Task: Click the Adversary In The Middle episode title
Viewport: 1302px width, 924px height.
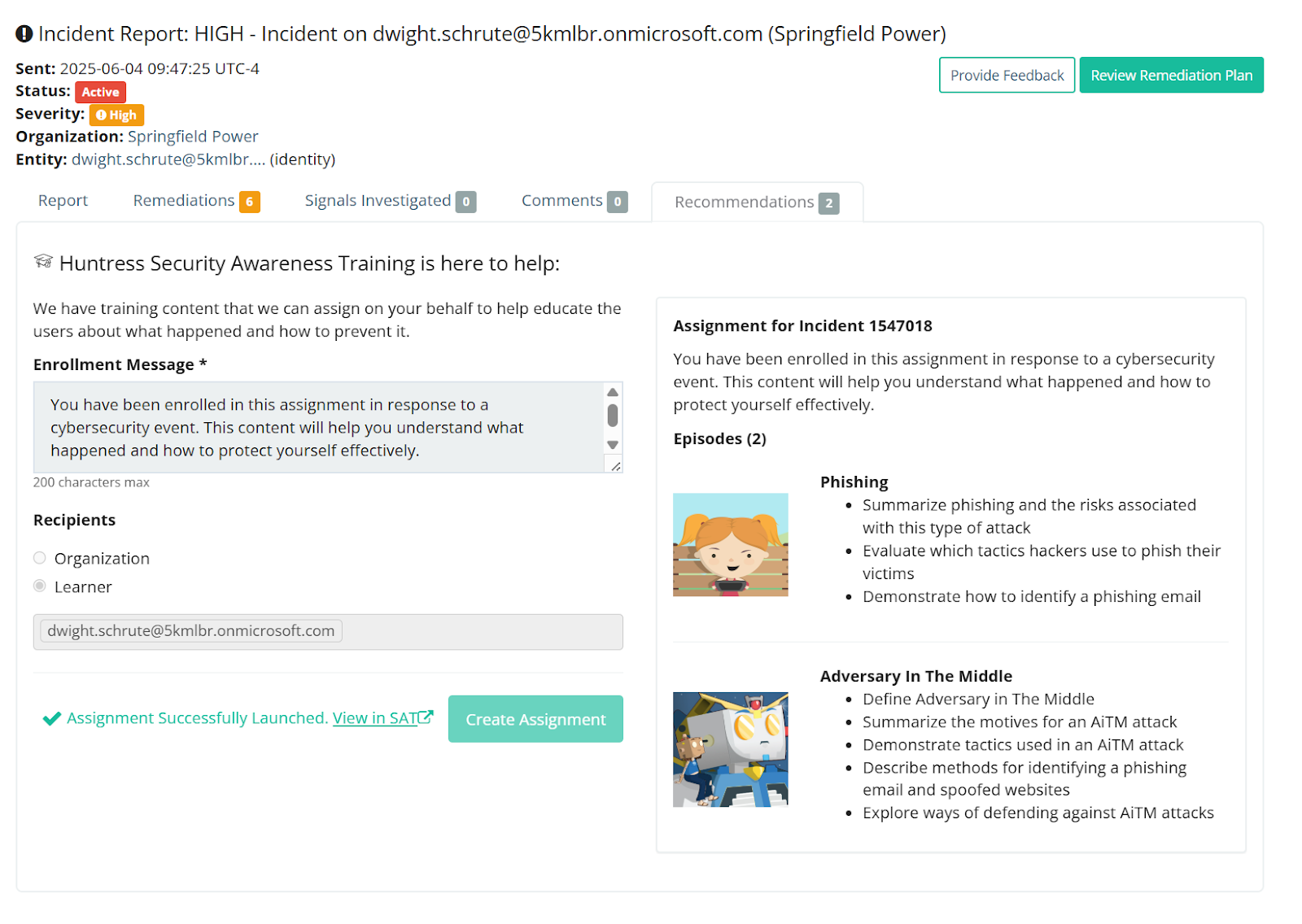Action: 916,677
